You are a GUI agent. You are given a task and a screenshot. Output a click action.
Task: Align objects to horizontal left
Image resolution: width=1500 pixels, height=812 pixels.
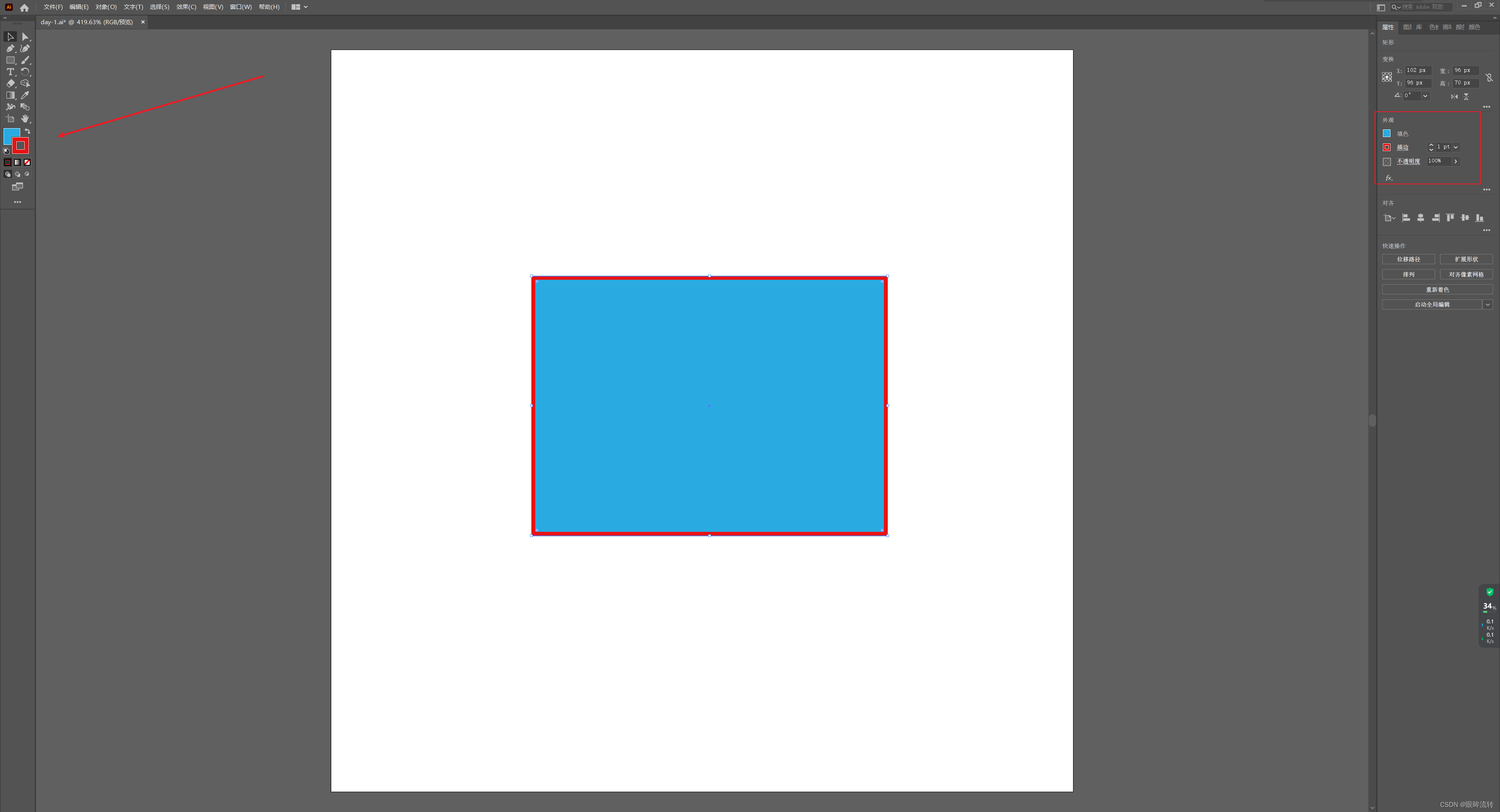[1406, 218]
